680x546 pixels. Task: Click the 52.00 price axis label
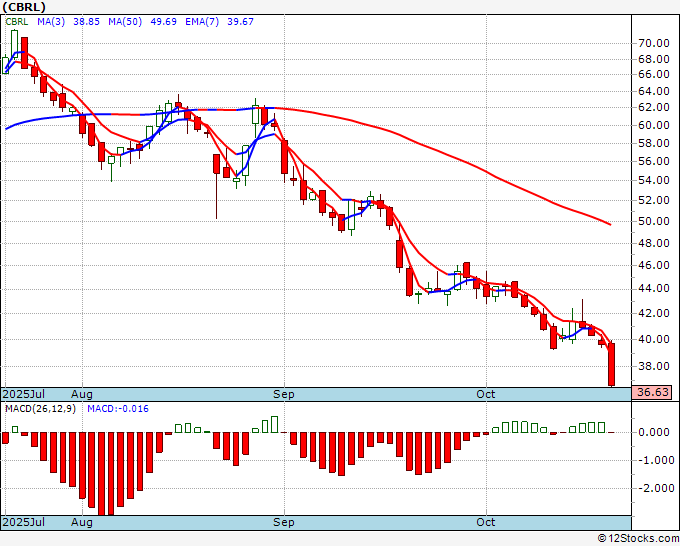point(654,201)
